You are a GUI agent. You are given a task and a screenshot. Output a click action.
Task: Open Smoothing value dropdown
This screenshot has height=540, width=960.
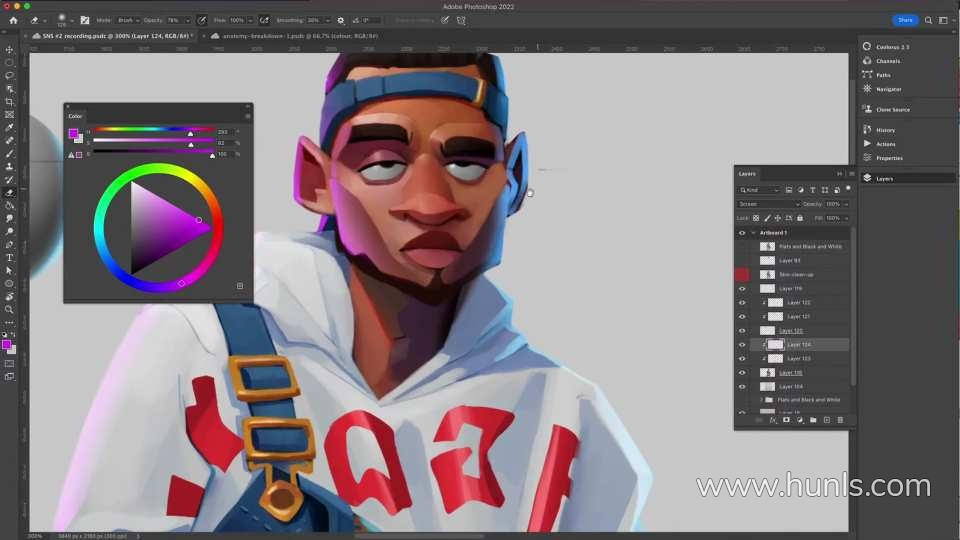328,20
